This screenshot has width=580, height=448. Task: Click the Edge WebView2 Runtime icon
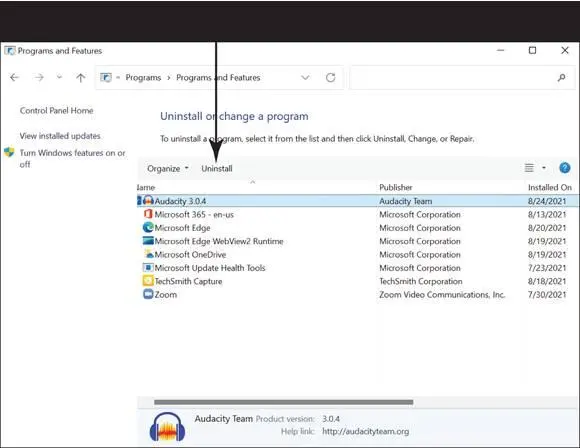pos(148,240)
